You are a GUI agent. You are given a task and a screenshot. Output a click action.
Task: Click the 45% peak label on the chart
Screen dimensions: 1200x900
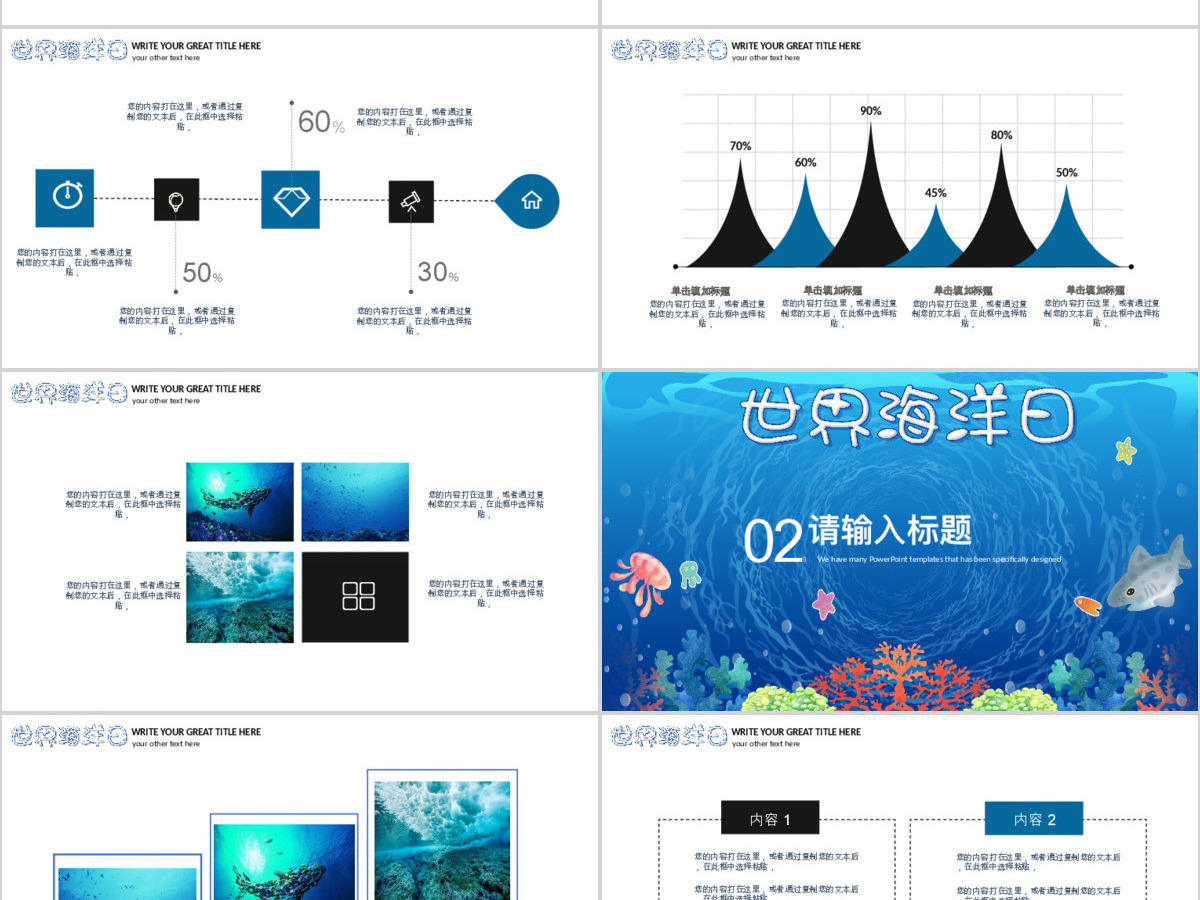[936, 193]
